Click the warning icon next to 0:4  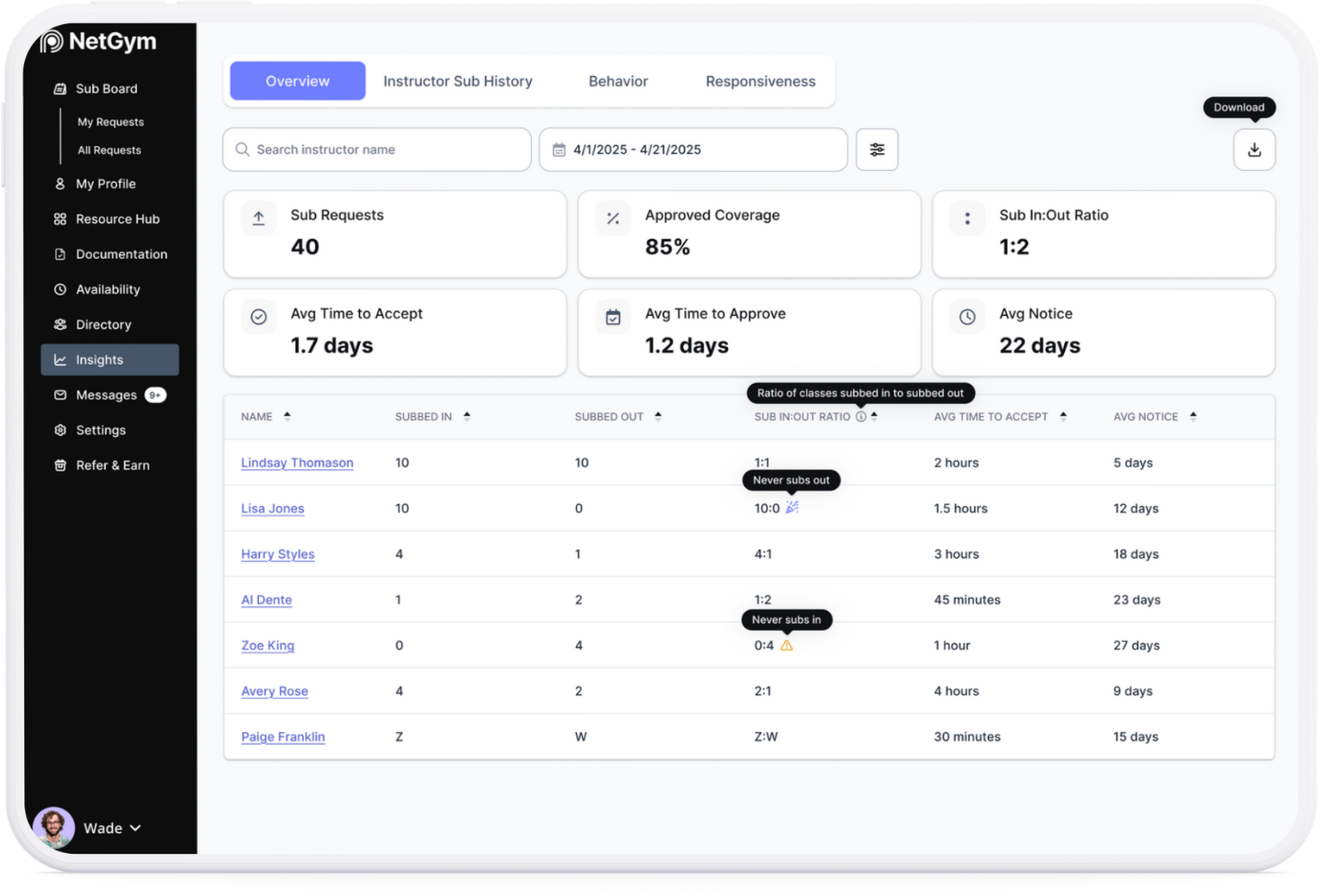point(786,645)
